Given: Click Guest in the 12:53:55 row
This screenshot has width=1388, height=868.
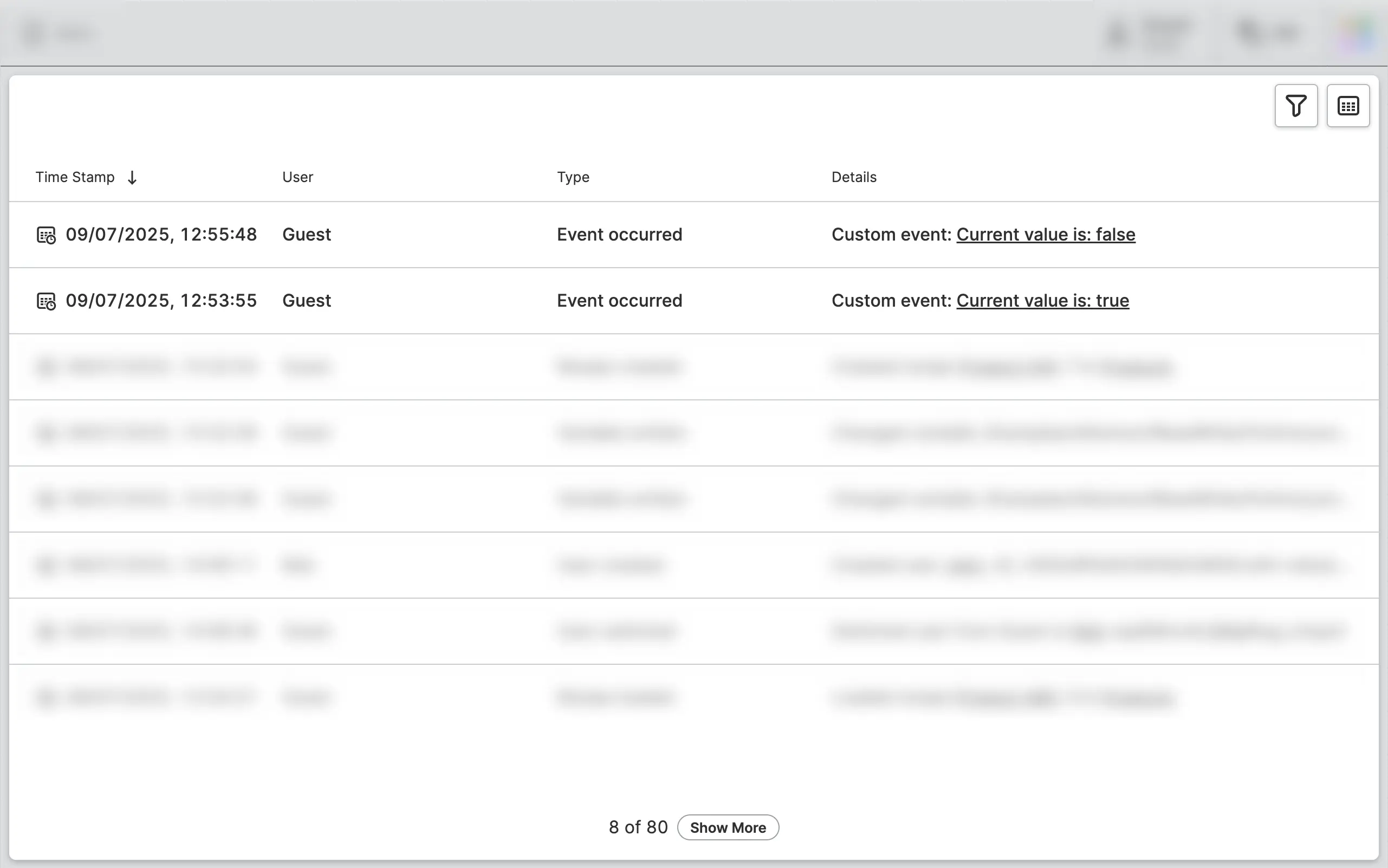Looking at the screenshot, I should point(307,300).
